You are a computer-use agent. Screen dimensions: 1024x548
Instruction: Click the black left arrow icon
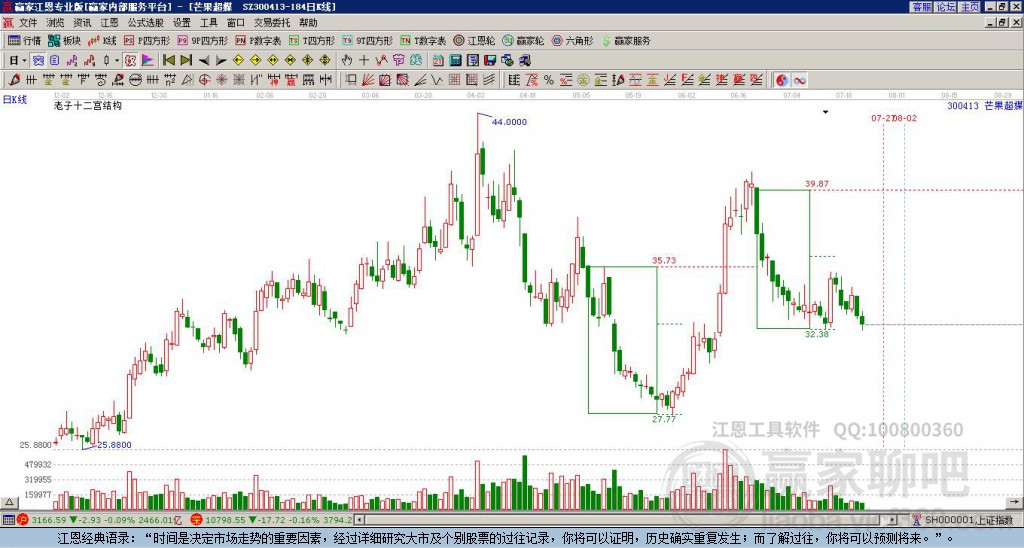(x=204, y=61)
